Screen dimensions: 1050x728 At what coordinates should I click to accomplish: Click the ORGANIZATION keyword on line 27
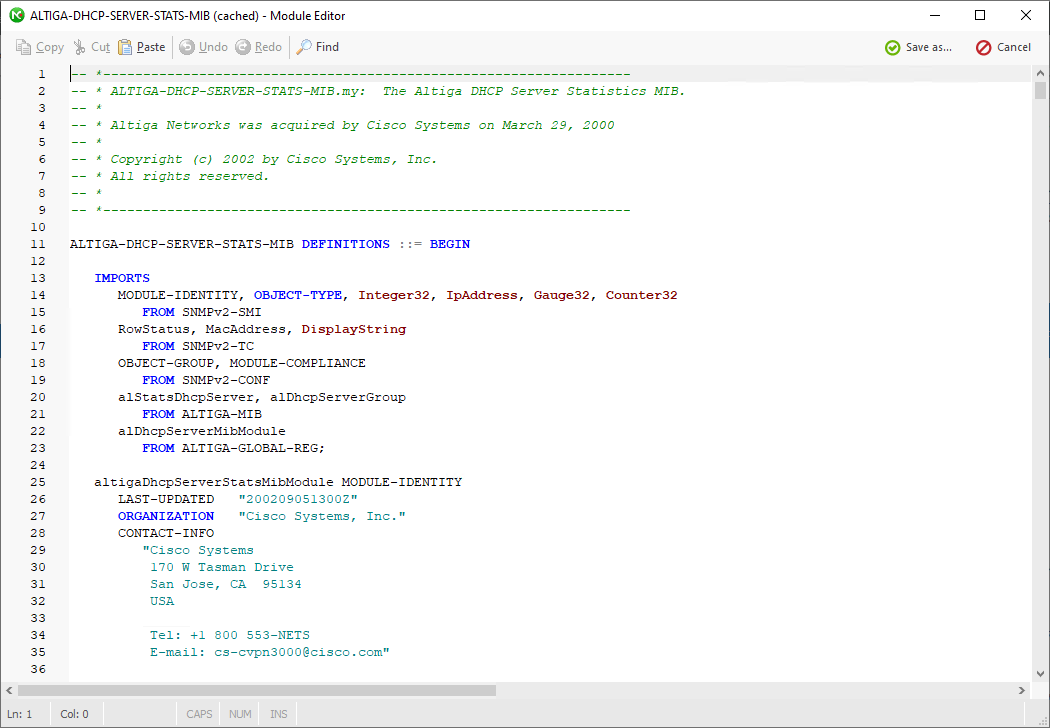(x=166, y=516)
